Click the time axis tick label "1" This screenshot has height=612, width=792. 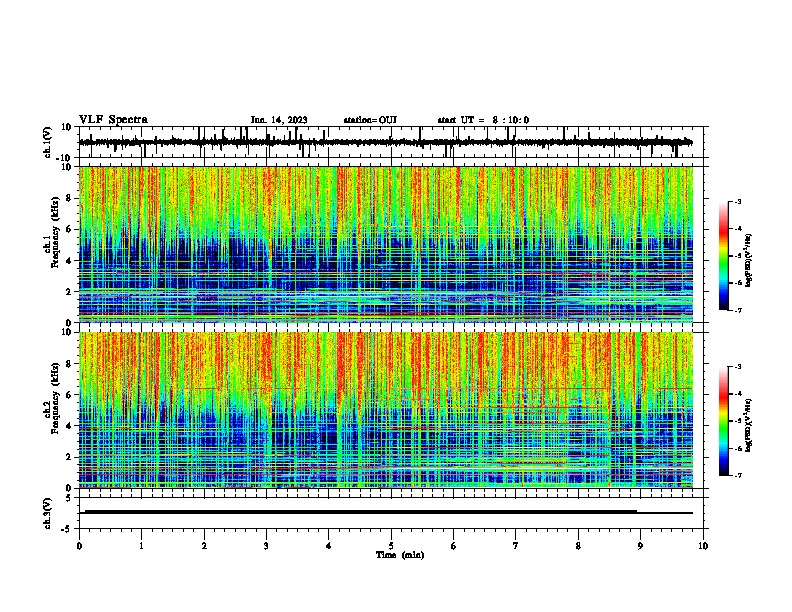(141, 546)
